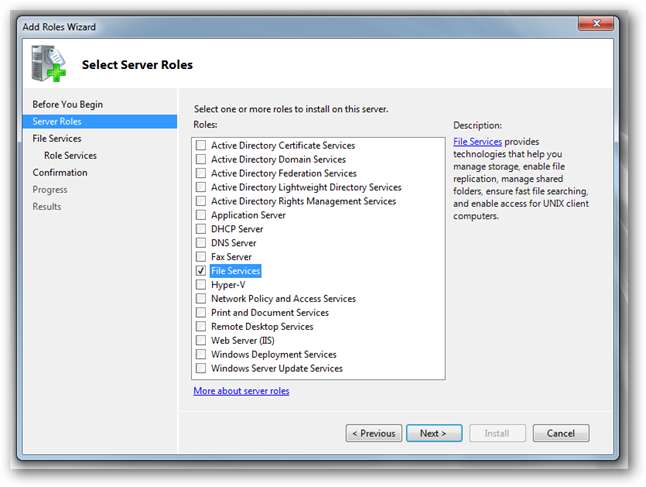Check Active Directory Rights Management Services box

pyautogui.click(x=201, y=201)
